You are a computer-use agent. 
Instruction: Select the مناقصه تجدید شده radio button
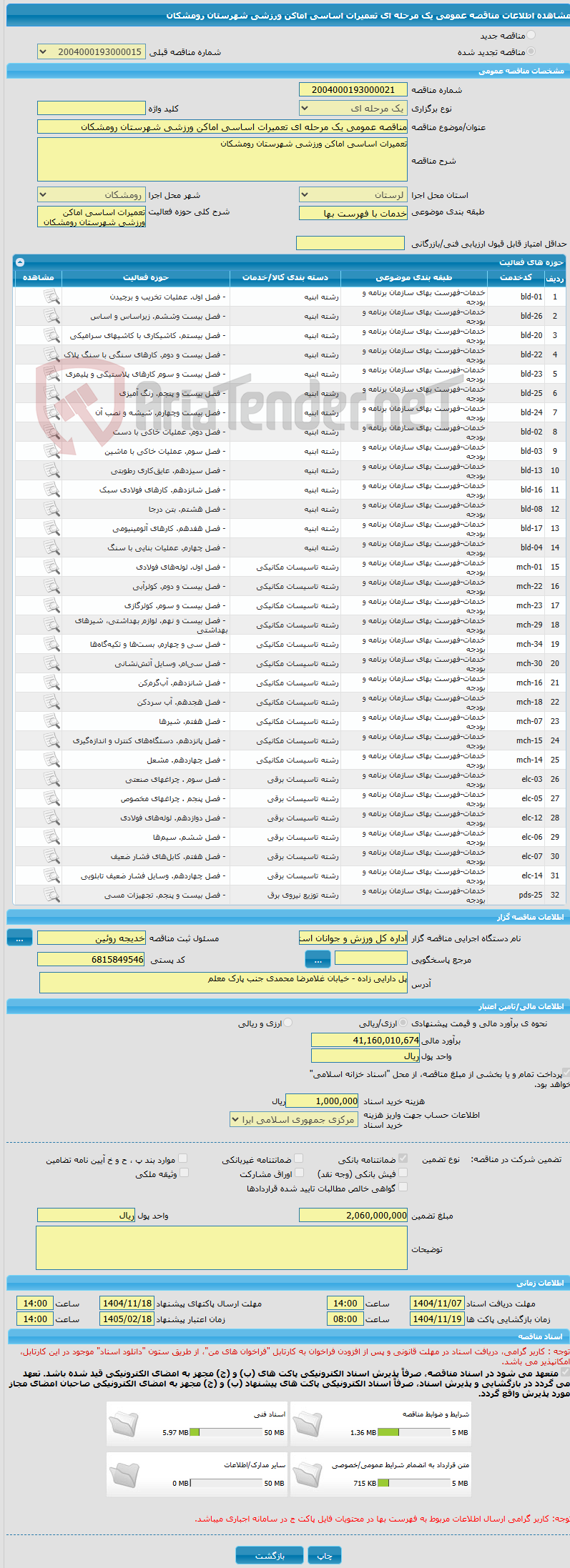pyautogui.click(x=531, y=51)
